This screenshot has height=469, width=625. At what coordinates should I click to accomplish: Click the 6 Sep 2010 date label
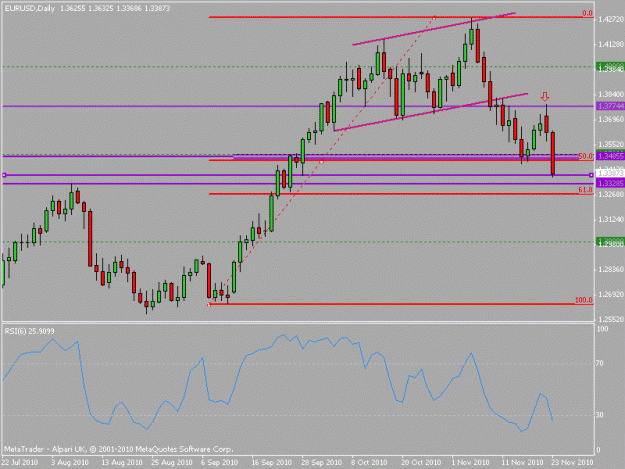(x=220, y=462)
